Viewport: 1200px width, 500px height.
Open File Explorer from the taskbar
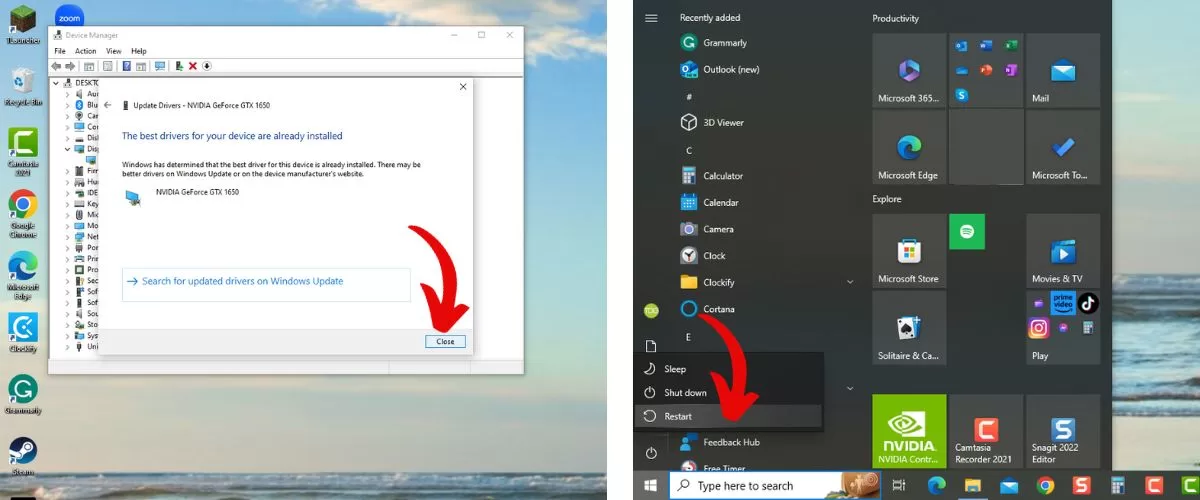(x=972, y=486)
